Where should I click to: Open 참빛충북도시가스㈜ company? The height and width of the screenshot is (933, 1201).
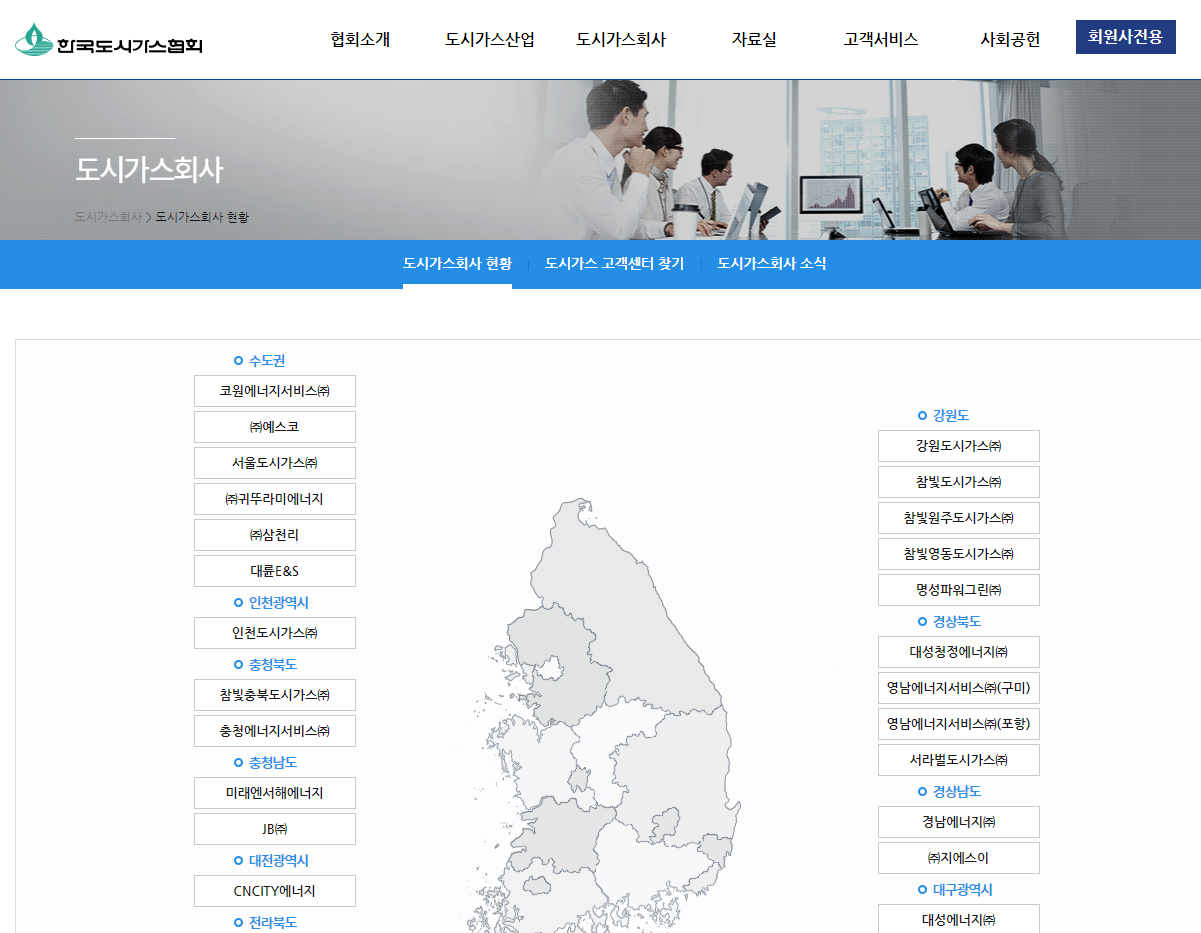(x=275, y=695)
